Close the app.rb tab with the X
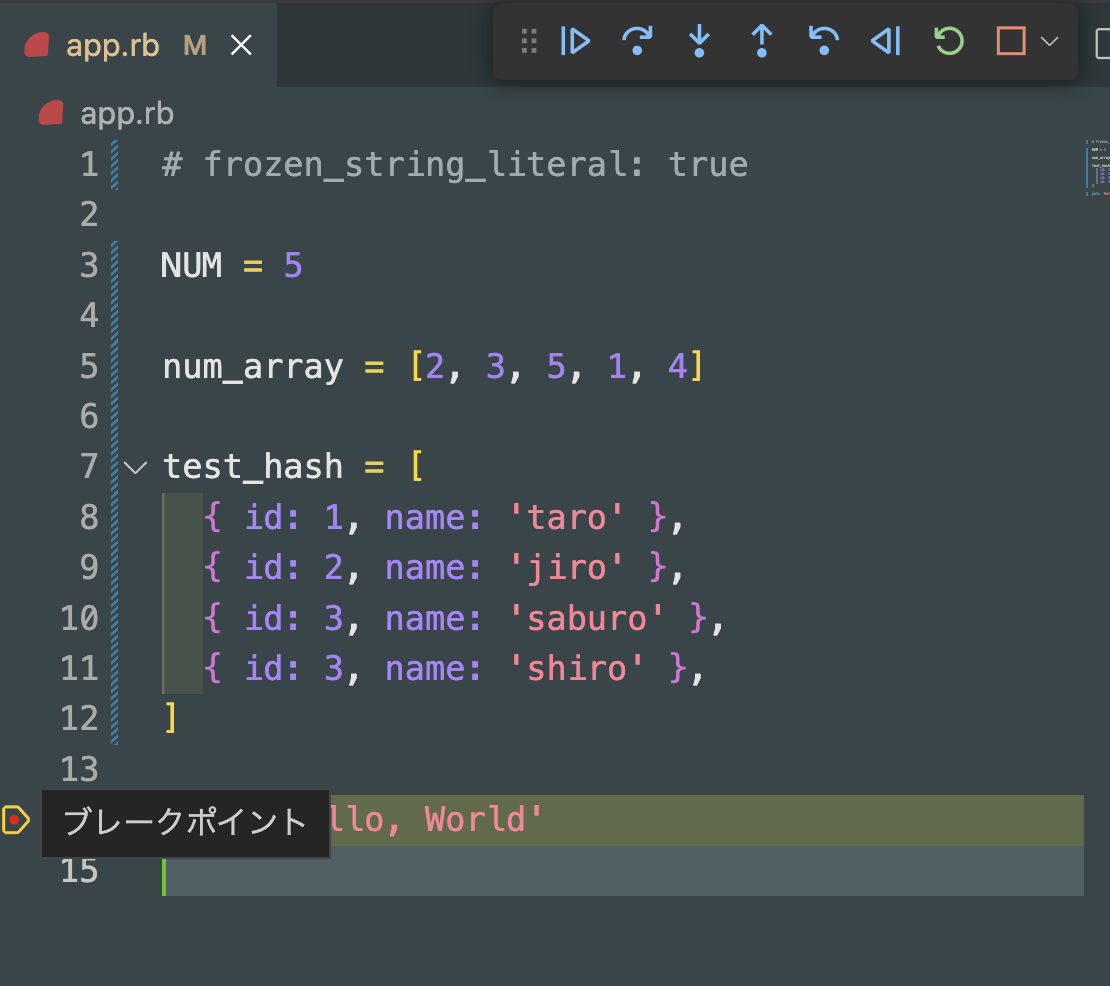The image size is (1110, 986). click(240, 45)
